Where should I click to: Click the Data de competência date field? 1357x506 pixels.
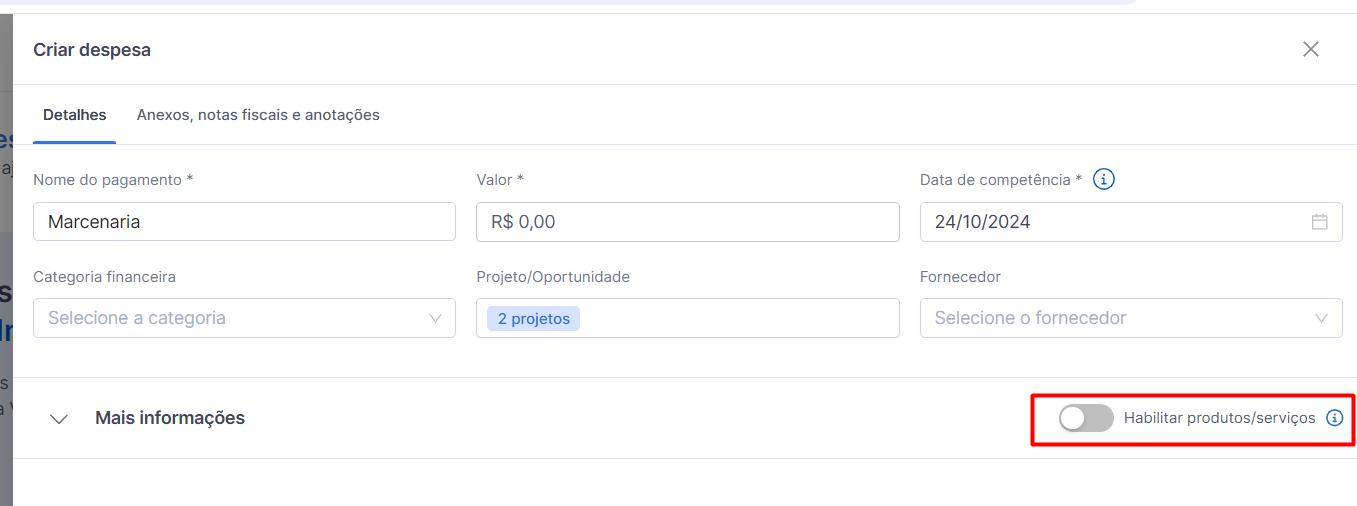1110,222
